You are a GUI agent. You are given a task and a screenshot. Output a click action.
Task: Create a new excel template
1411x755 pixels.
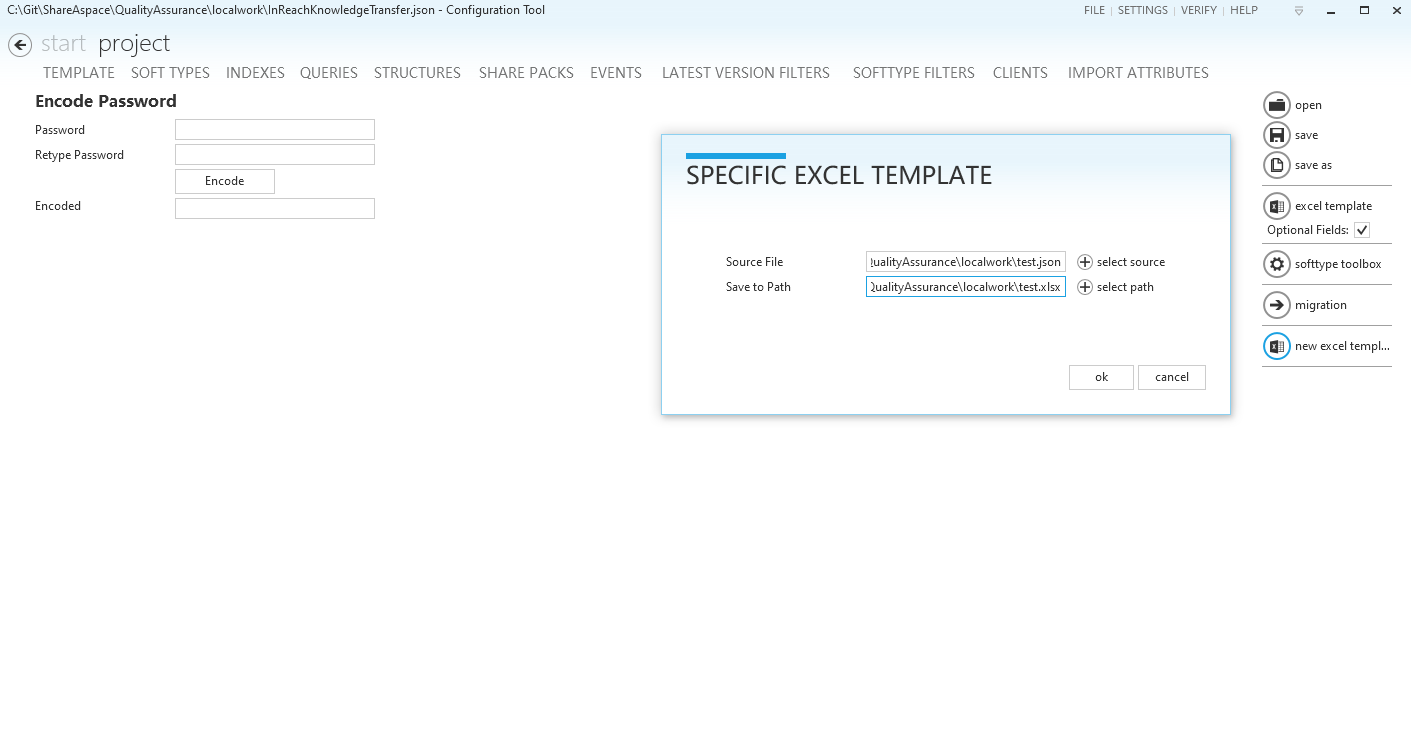pyautogui.click(x=1277, y=345)
